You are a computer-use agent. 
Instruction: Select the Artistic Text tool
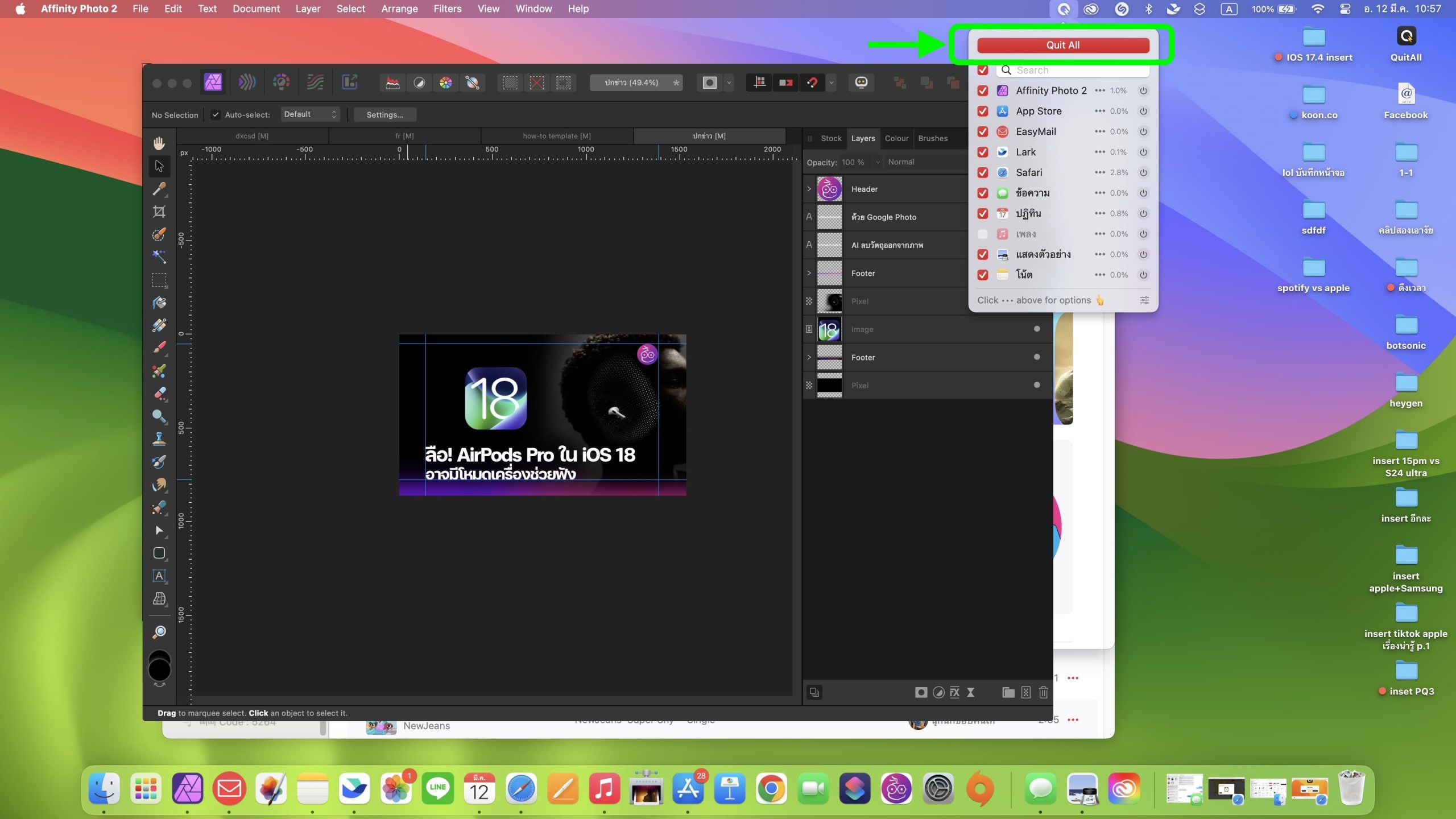(x=159, y=576)
